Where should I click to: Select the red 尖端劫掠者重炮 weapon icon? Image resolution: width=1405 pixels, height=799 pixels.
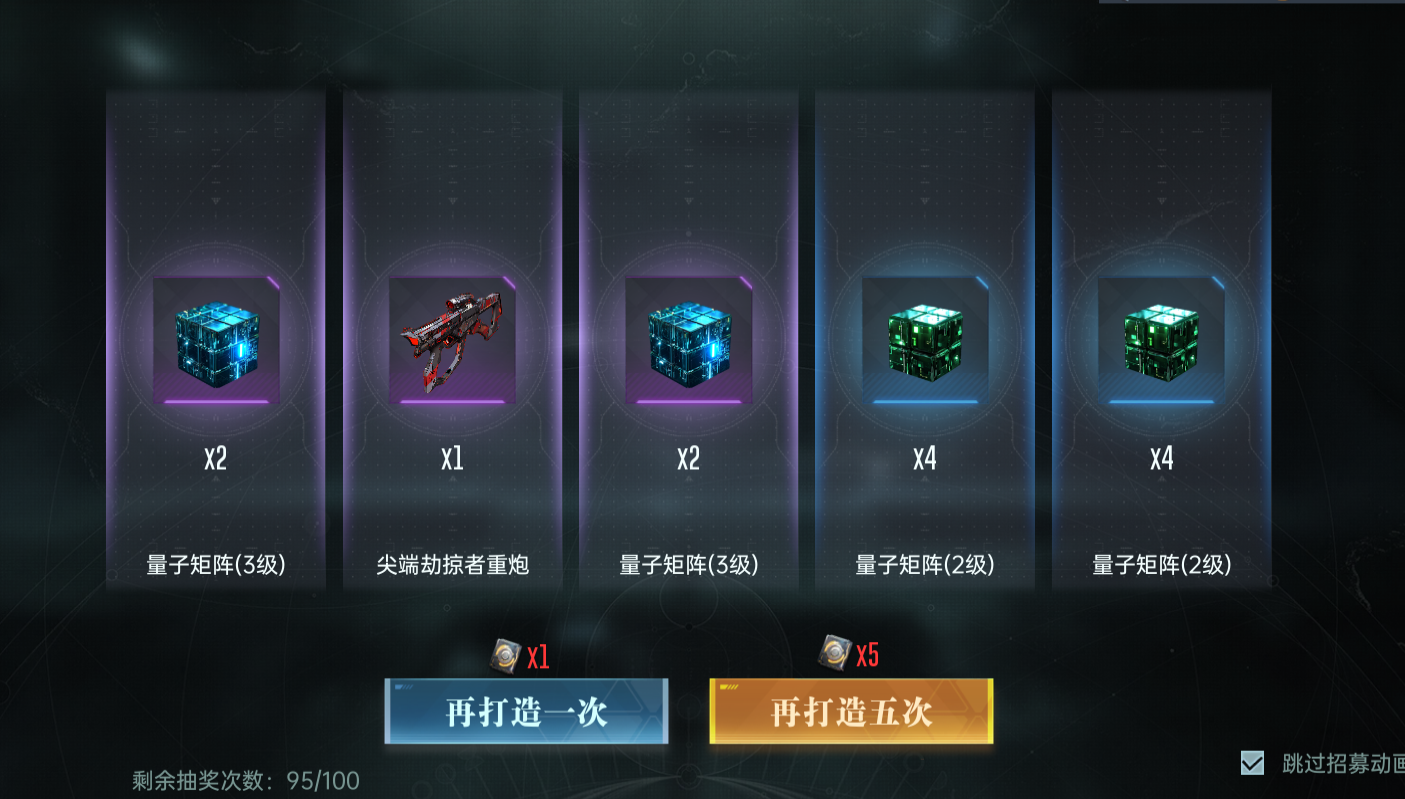coord(452,341)
